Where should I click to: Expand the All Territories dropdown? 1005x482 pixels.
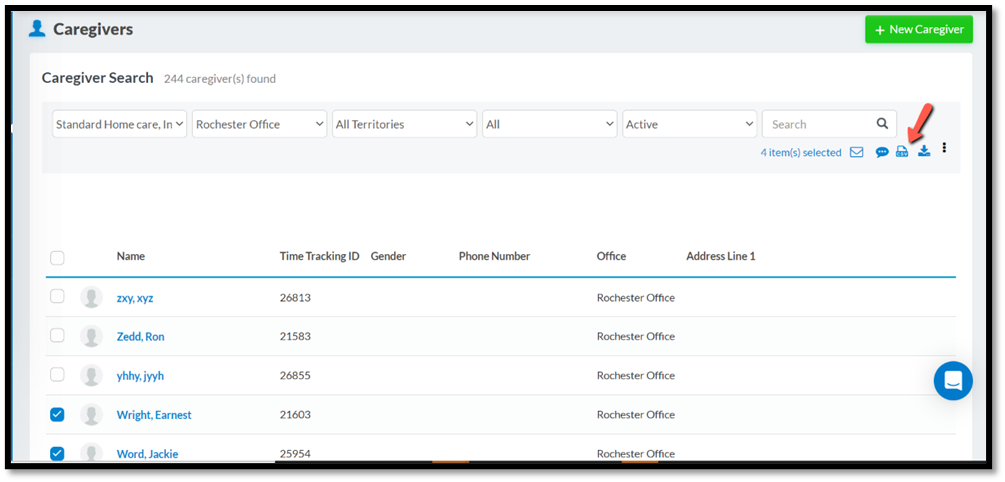tap(404, 124)
